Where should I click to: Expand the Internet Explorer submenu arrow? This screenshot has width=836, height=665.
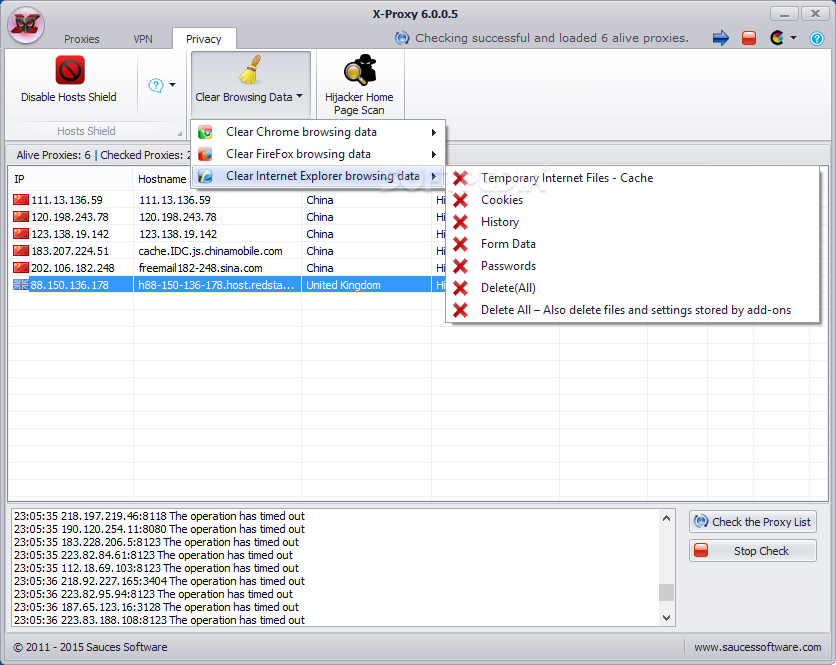434,176
